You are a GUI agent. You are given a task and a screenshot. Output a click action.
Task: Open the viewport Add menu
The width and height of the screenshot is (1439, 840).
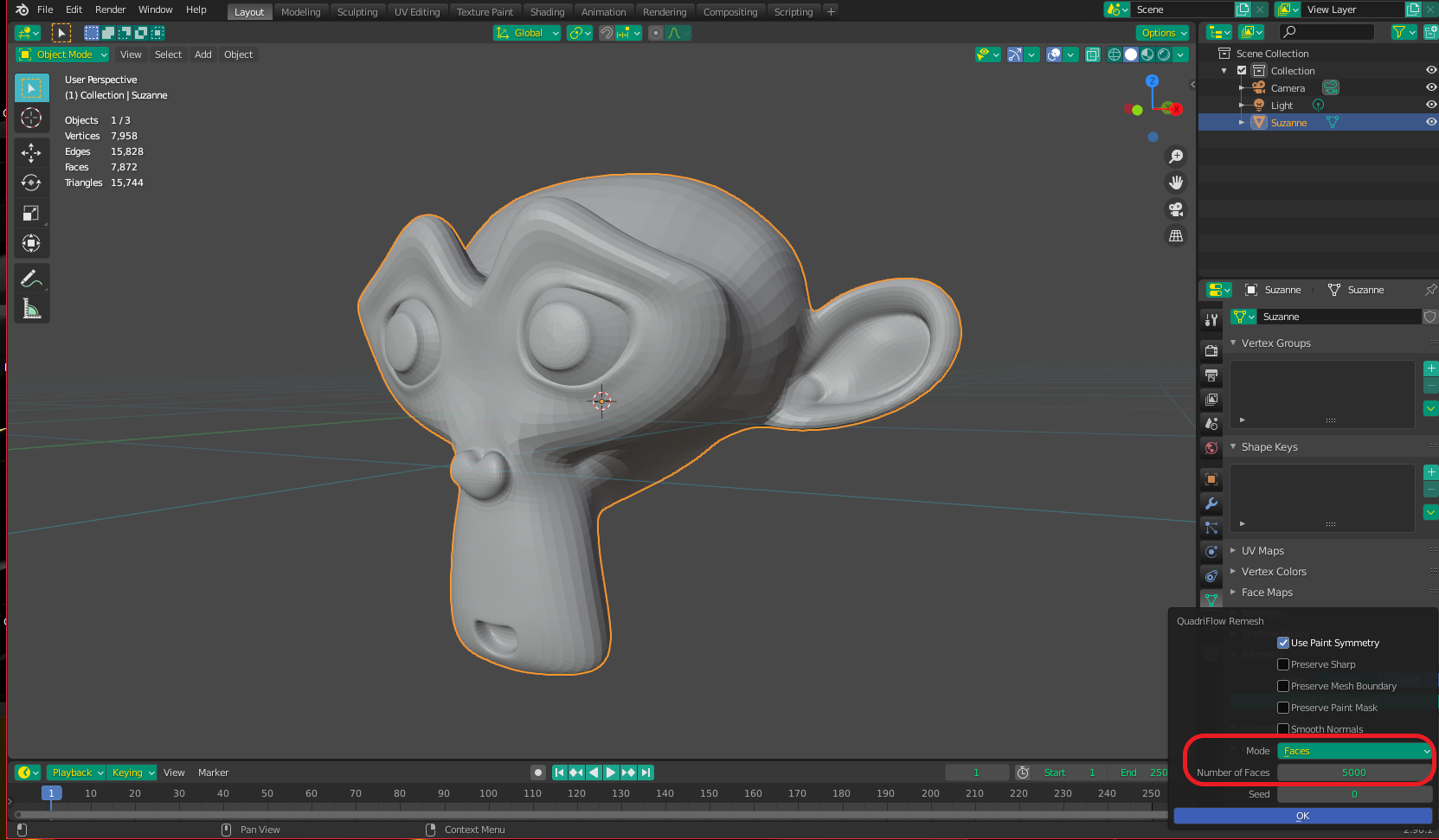203,55
